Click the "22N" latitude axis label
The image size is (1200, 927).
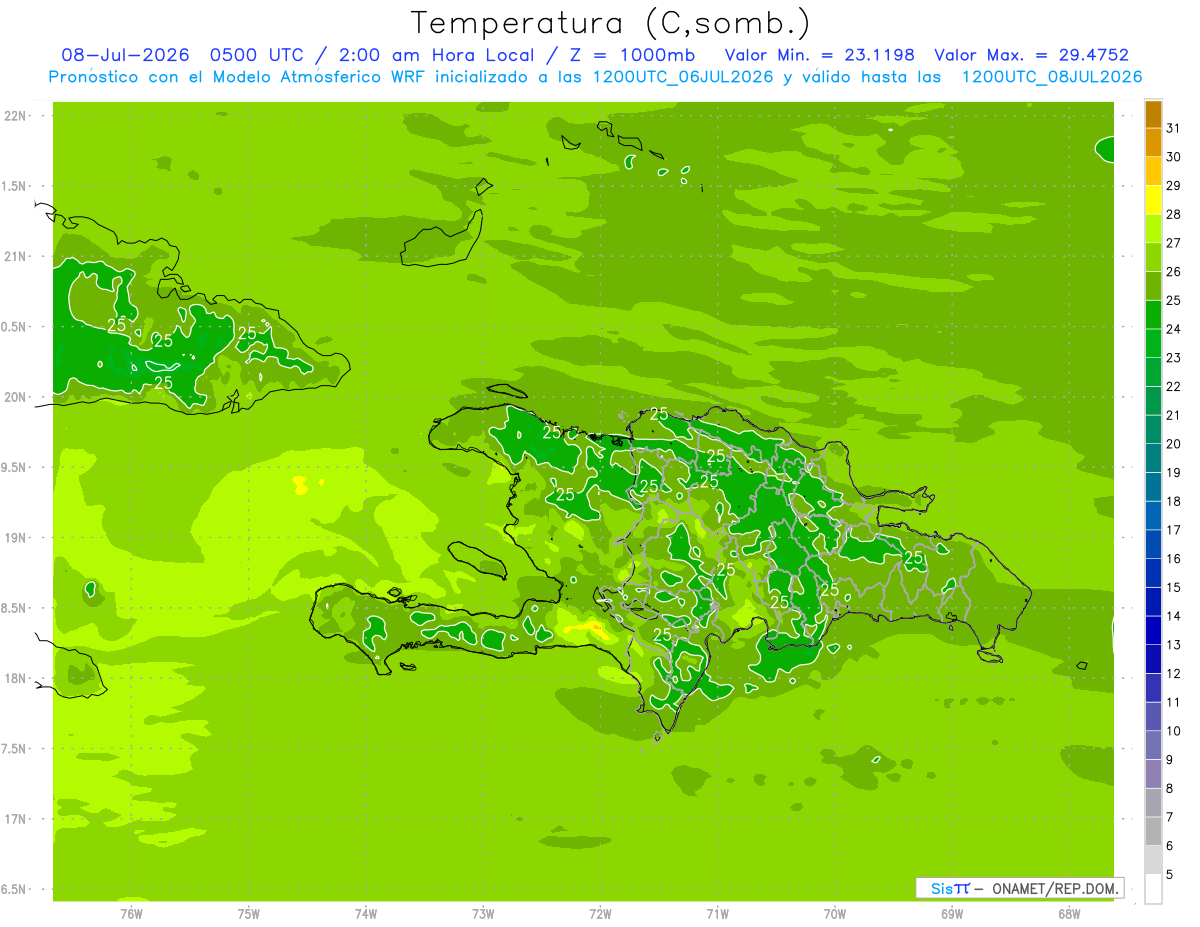pos(15,116)
